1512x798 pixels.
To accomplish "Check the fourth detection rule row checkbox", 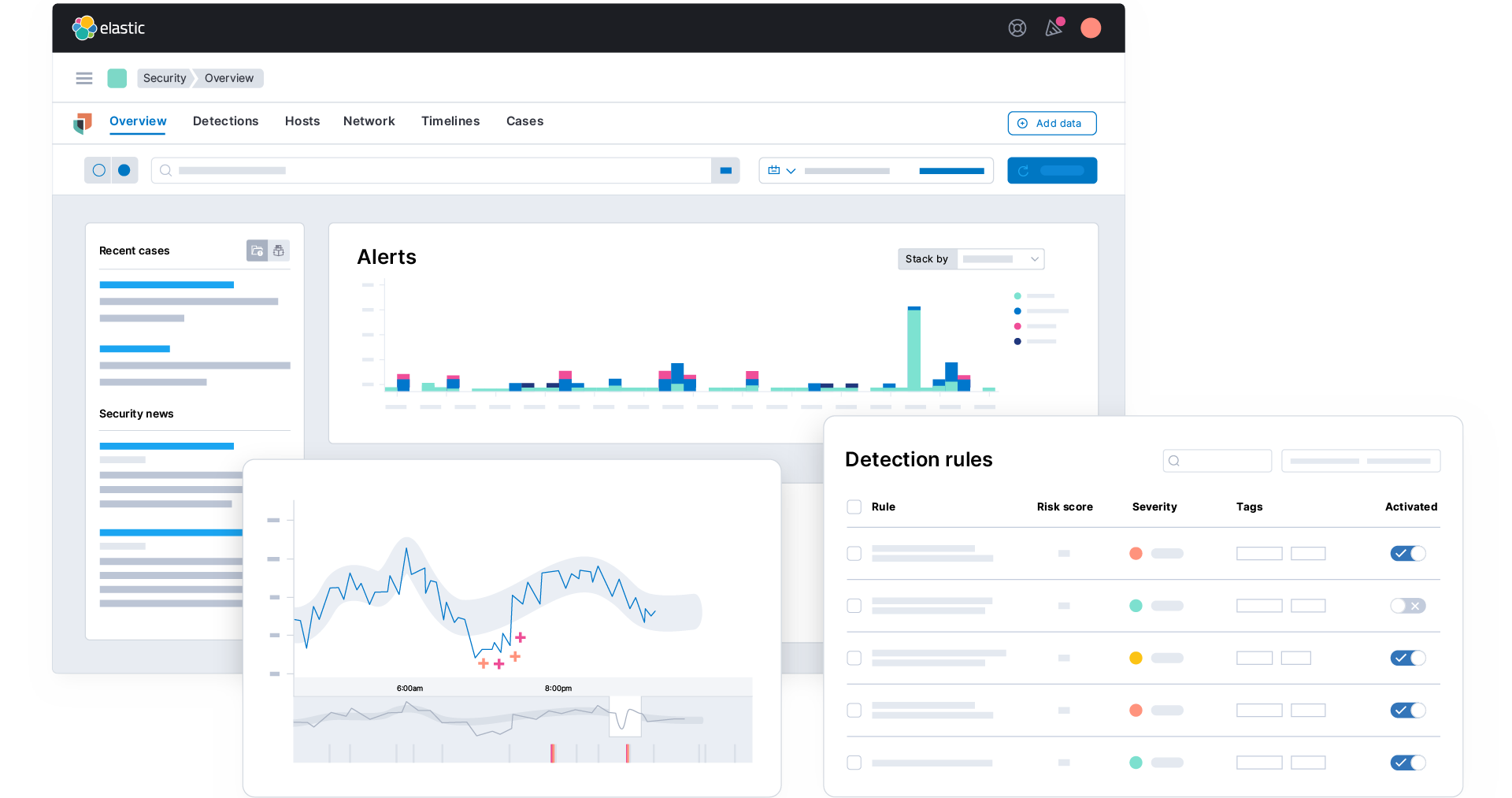I will (x=854, y=711).
